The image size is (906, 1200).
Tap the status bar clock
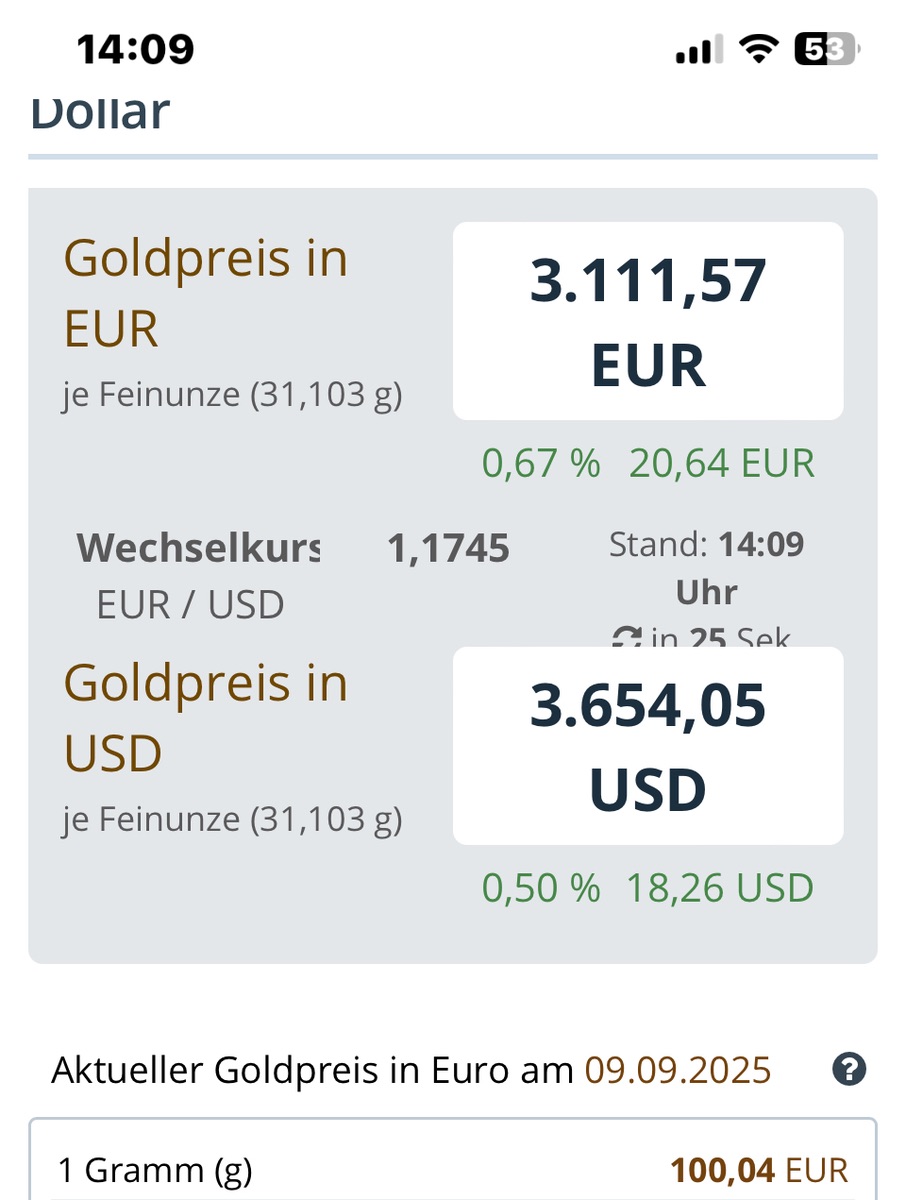pos(135,48)
